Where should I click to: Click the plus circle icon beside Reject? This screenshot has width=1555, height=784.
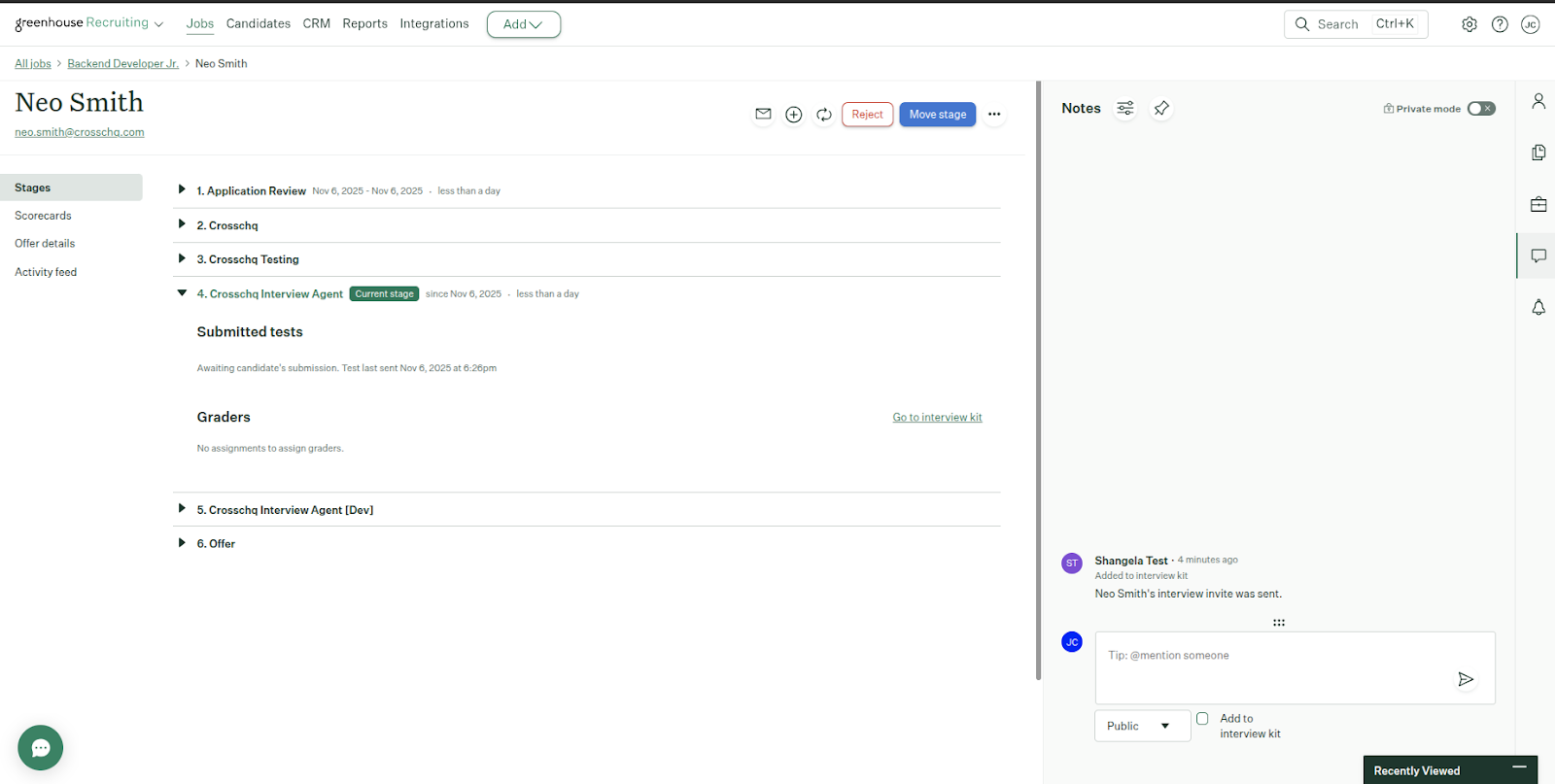pos(793,115)
